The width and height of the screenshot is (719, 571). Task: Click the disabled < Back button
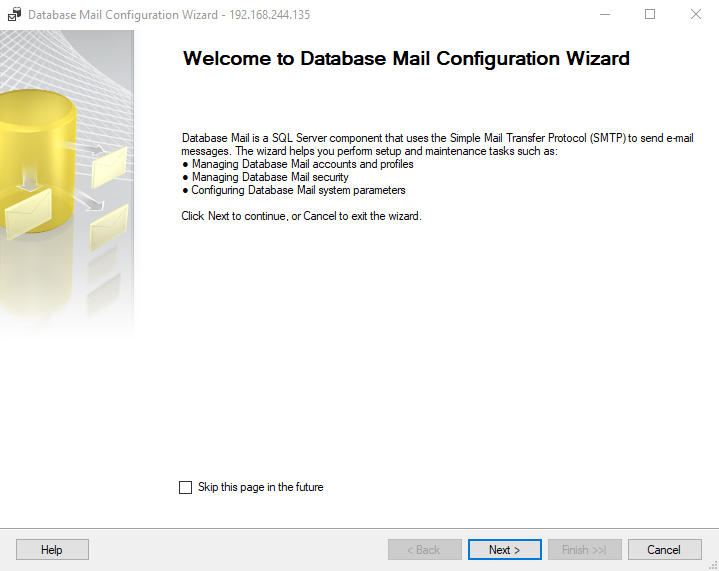click(425, 549)
